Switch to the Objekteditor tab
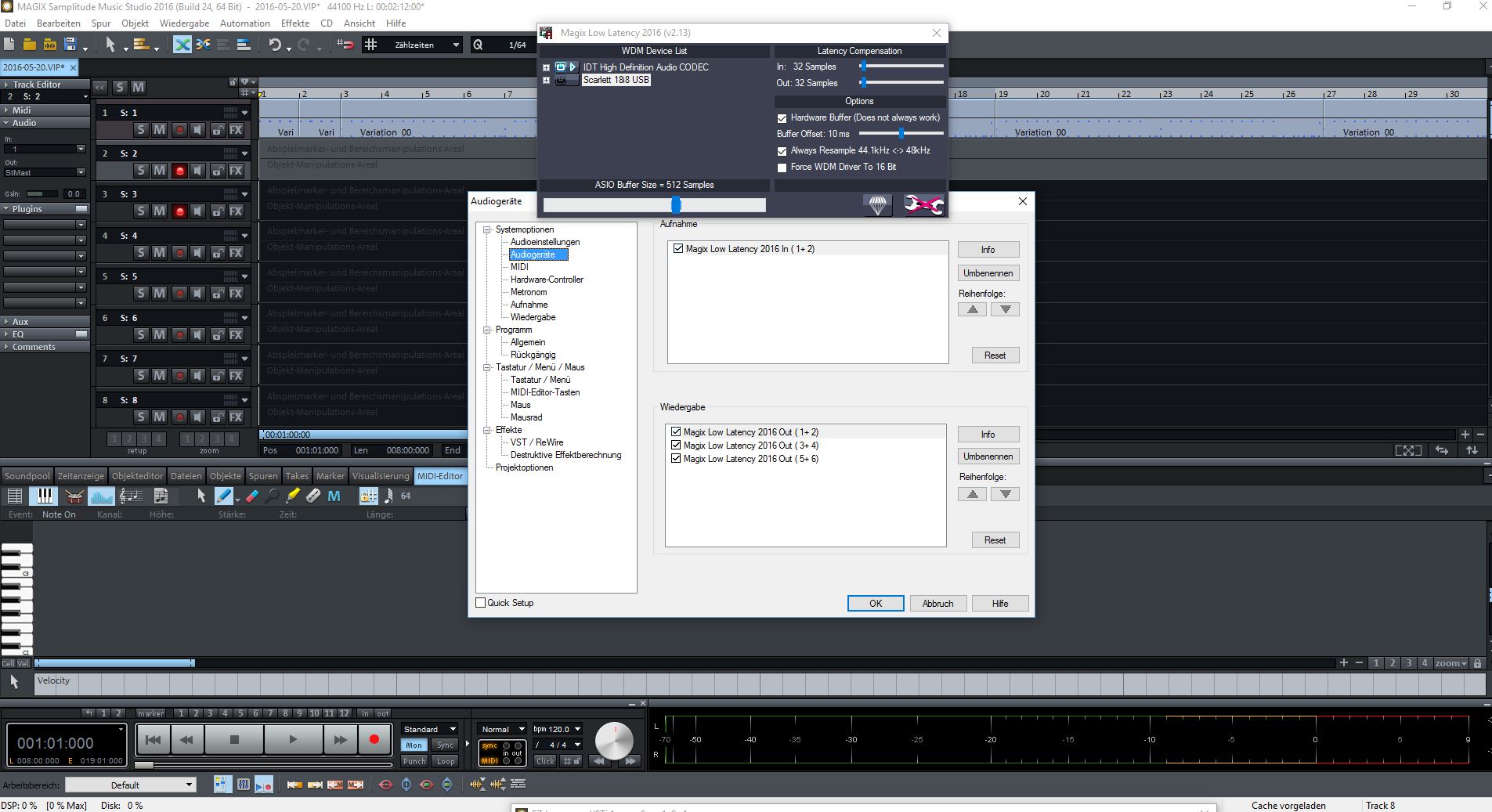Viewport: 1492px width, 812px height. [137, 476]
